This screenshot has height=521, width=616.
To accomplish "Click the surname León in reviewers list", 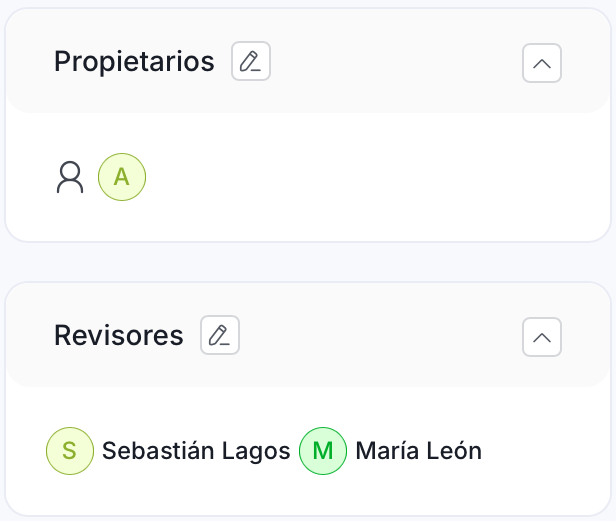I will coord(456,451).
